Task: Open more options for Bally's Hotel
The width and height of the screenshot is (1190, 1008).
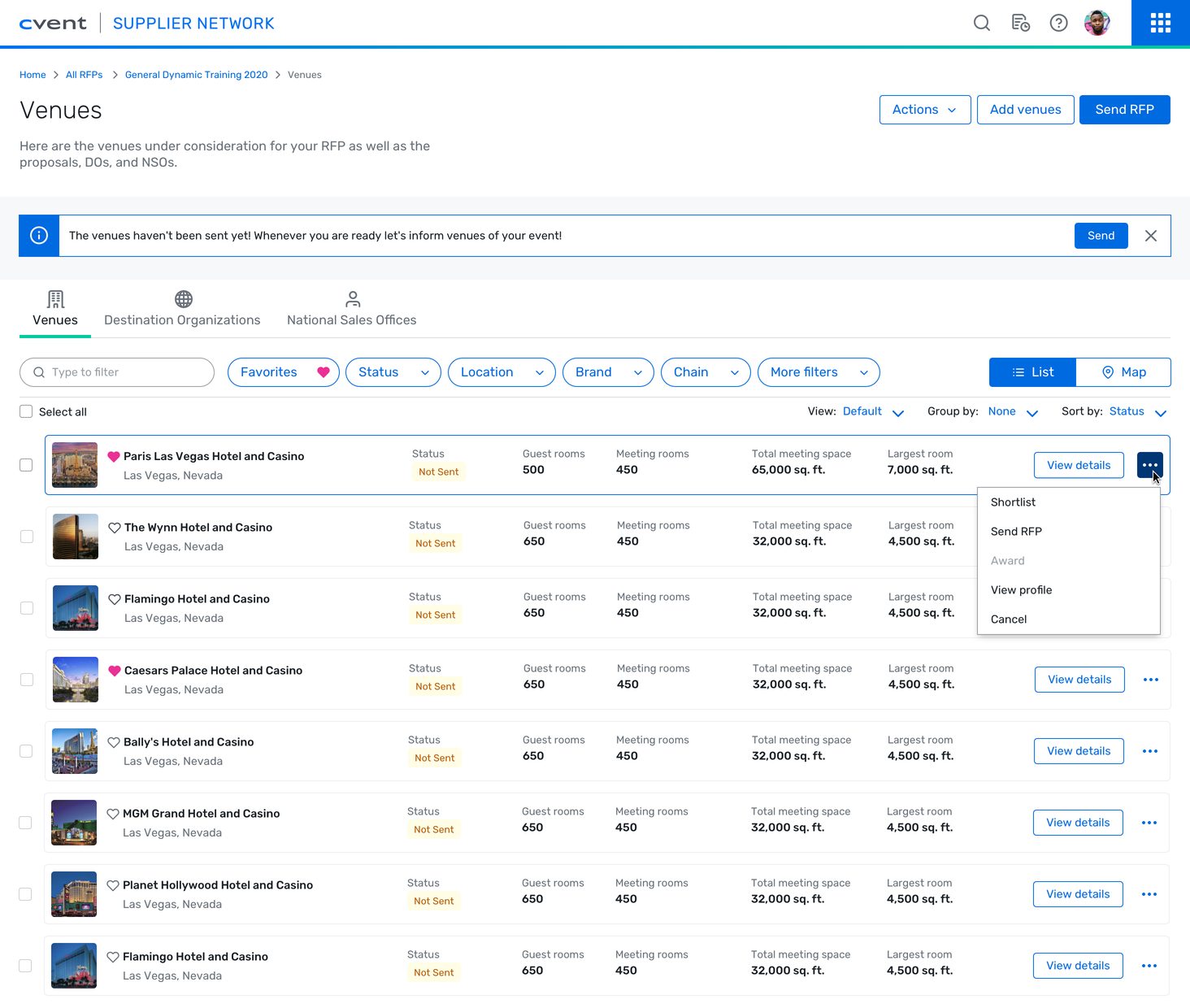Action: (1150, 751)
